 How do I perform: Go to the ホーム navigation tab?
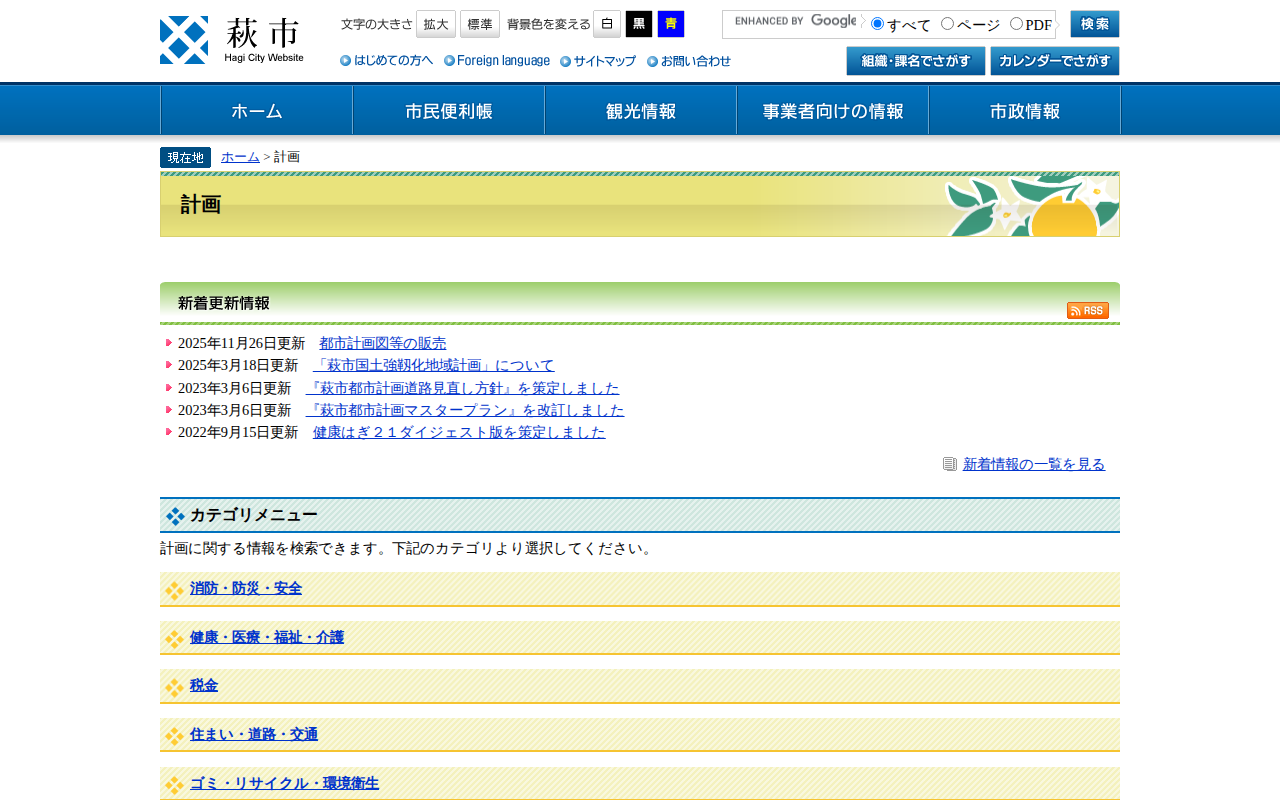pyautogui.click(x=256, y=110)
